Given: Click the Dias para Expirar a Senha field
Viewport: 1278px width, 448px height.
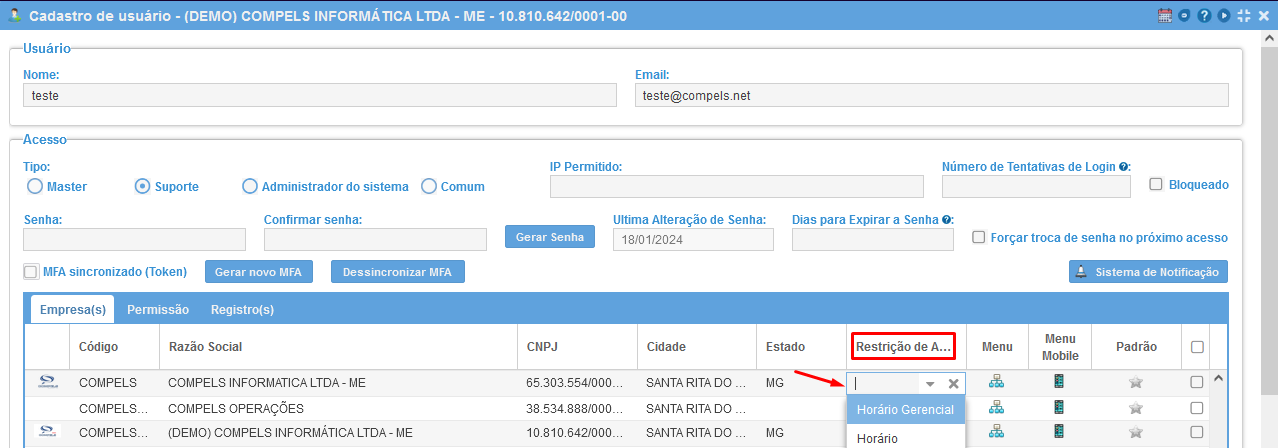Looking at the screenshot, I should [x=873, y=239].
